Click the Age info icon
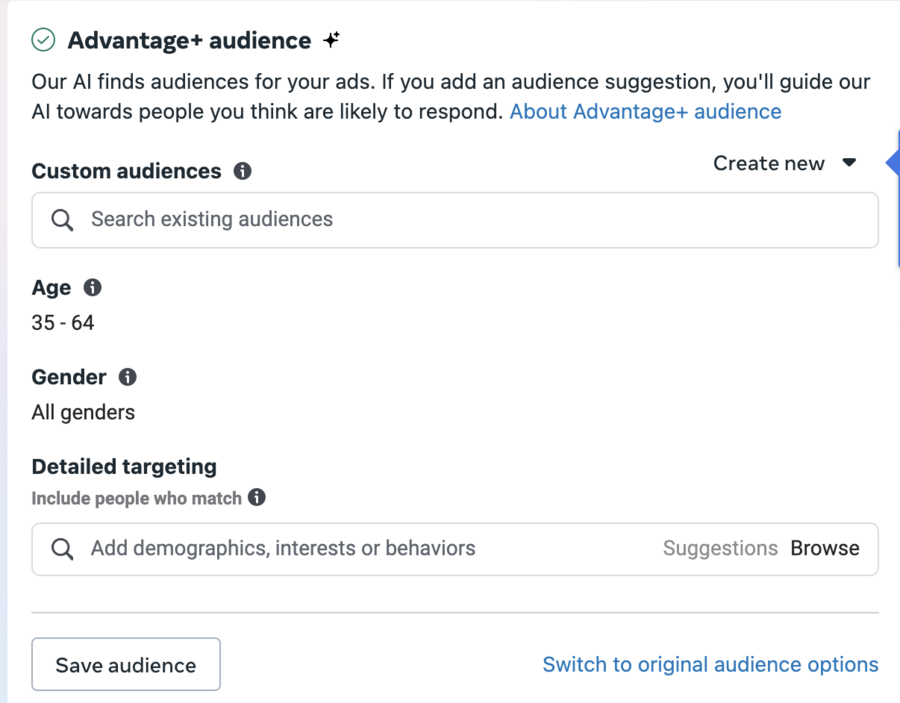Screen dimensions: 900x703 (x=92, y=287)
